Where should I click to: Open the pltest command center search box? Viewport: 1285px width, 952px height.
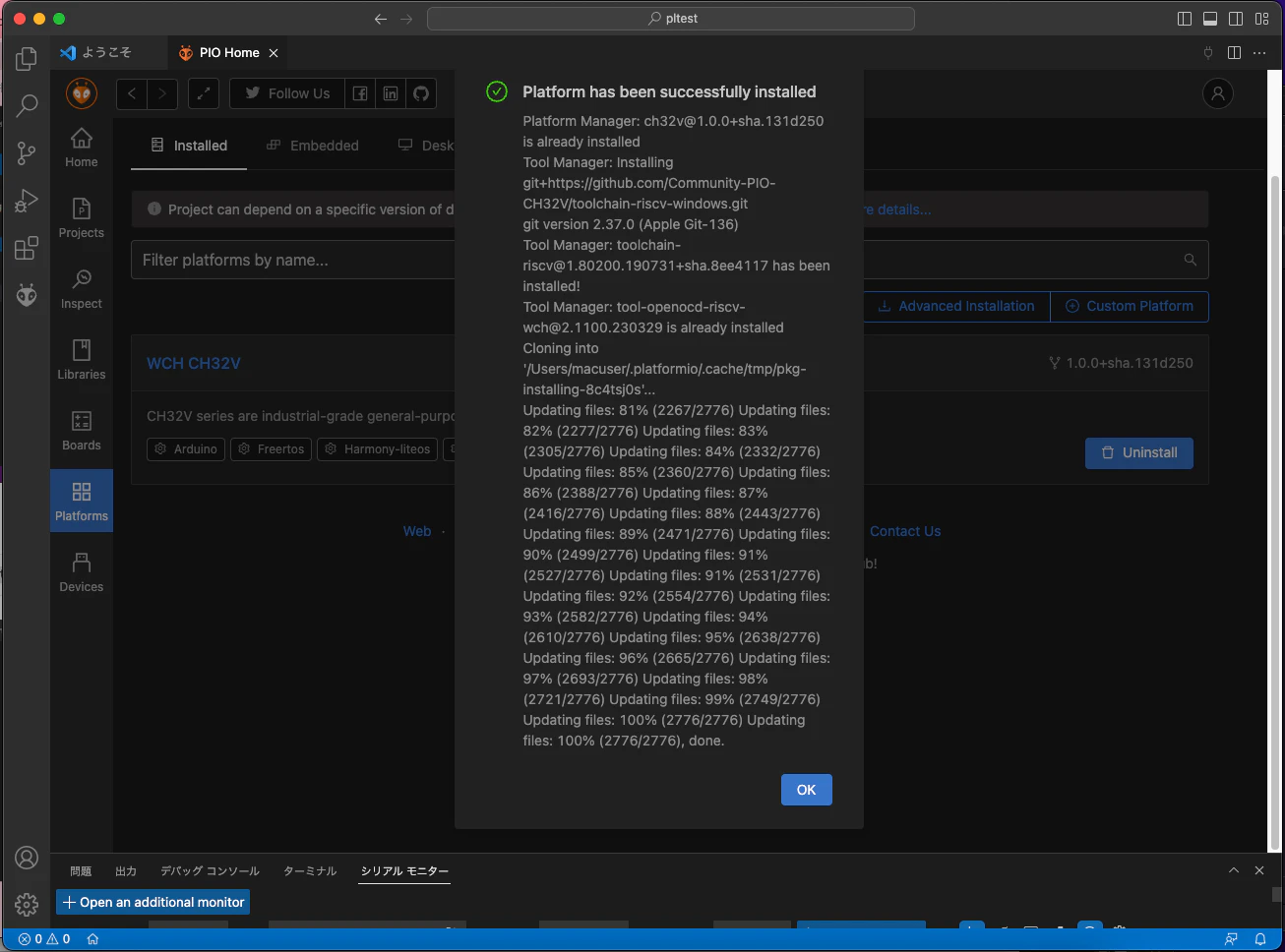(671, 19)
